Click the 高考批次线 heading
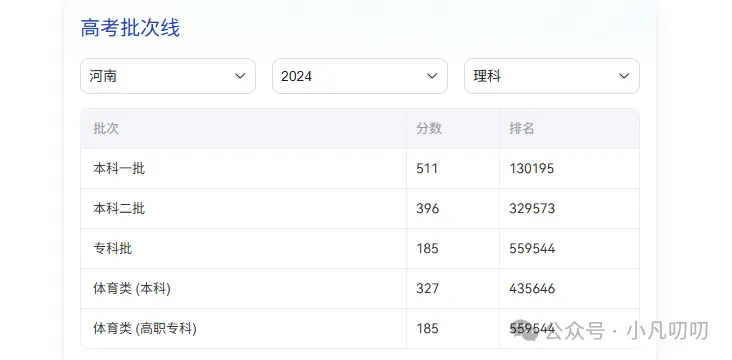Screen dimensions: 732x360 [x=130, y=28]
